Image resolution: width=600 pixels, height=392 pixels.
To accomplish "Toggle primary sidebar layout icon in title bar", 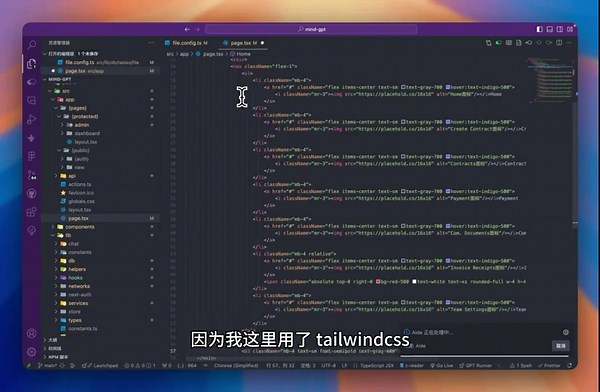I will 540,29.
